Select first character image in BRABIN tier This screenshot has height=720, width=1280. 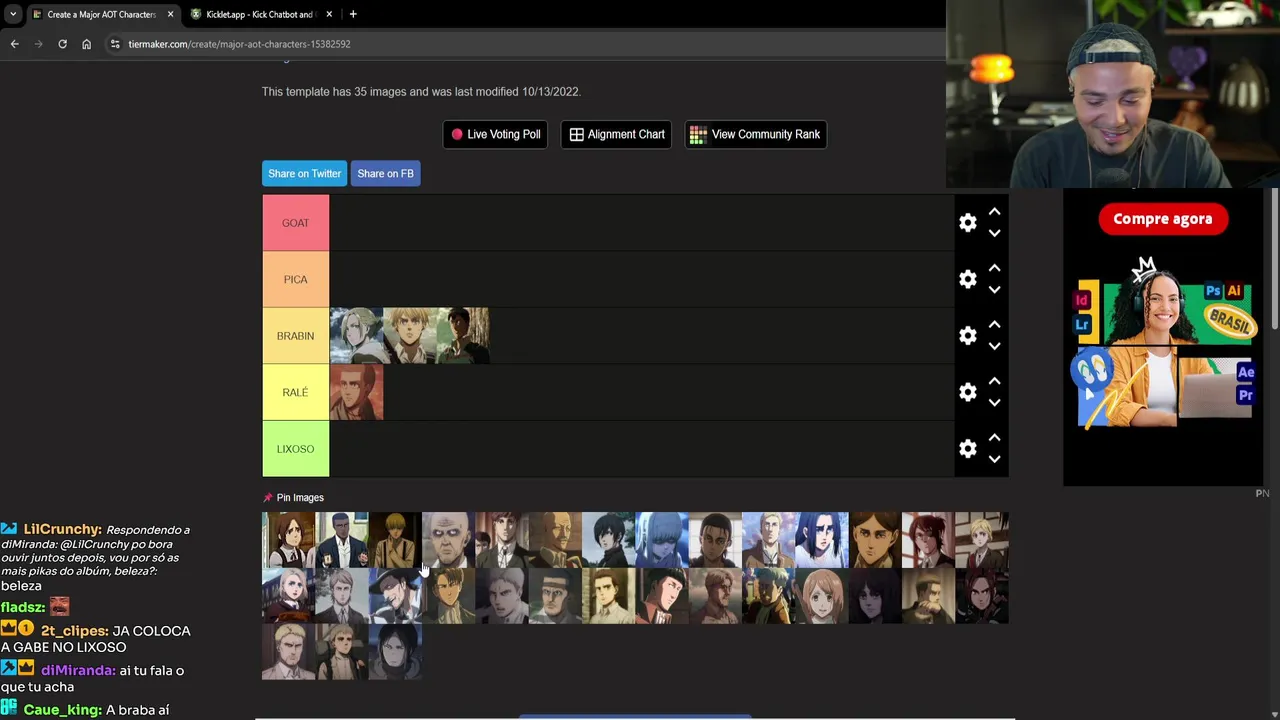click(356, 336)
